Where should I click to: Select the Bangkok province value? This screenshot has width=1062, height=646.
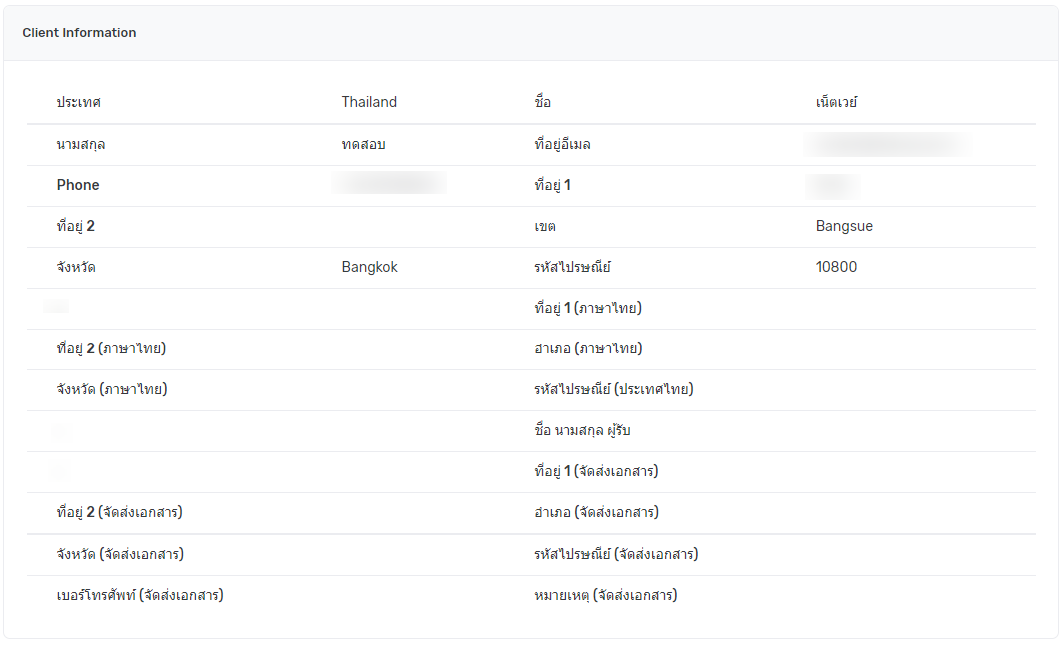click(x=369, y=267)
